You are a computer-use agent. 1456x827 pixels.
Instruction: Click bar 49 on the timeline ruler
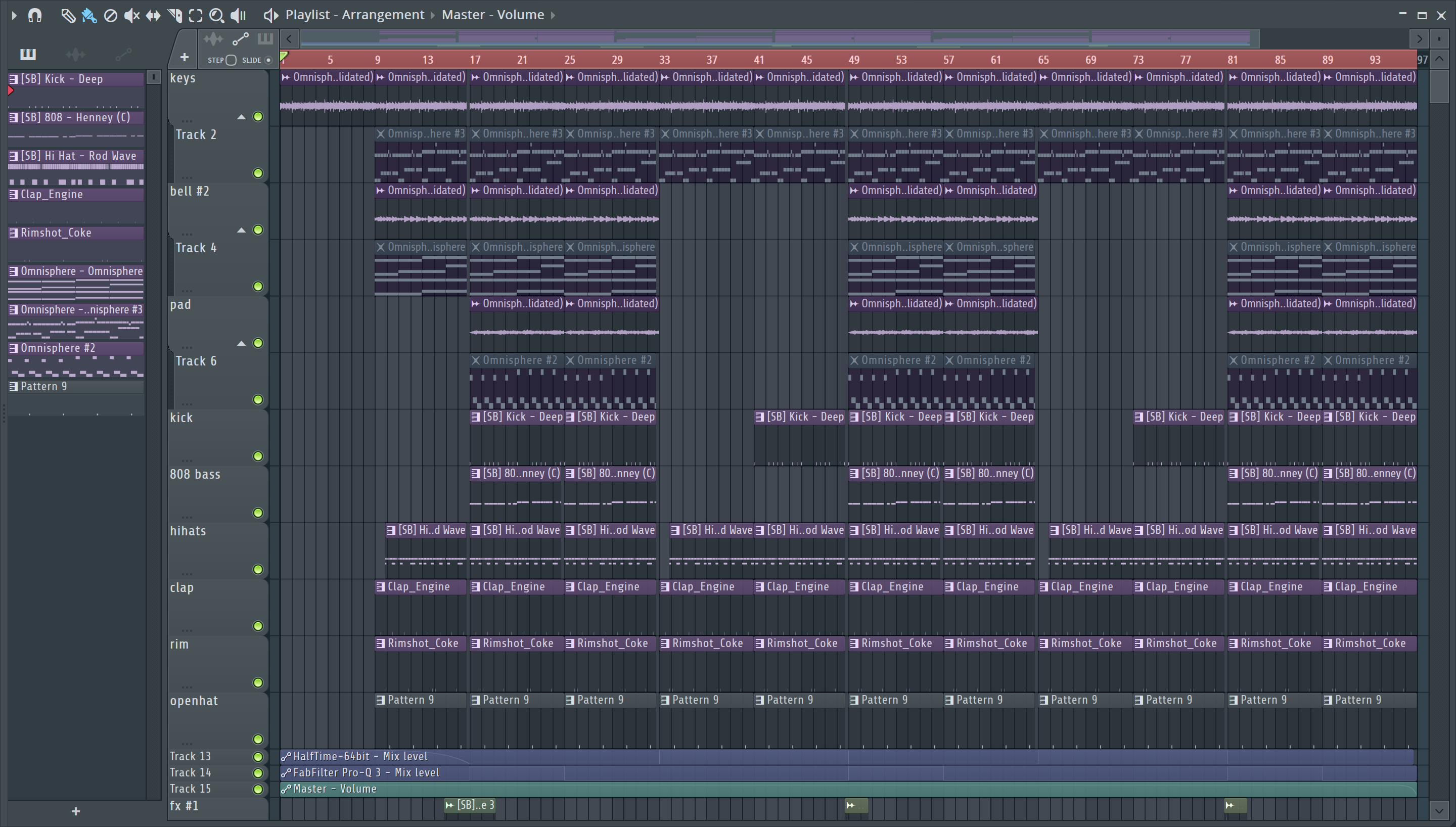853,60
